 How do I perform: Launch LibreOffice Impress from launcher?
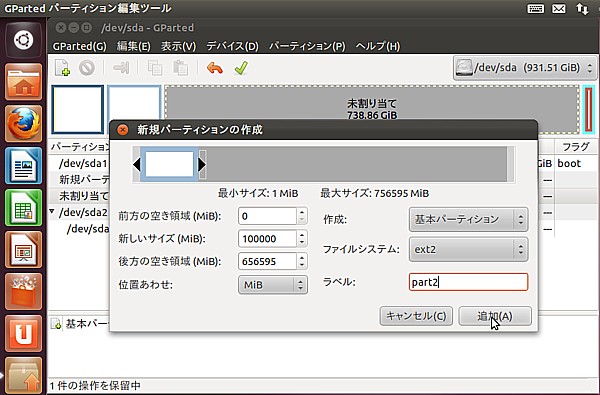[x=24, y=250]
